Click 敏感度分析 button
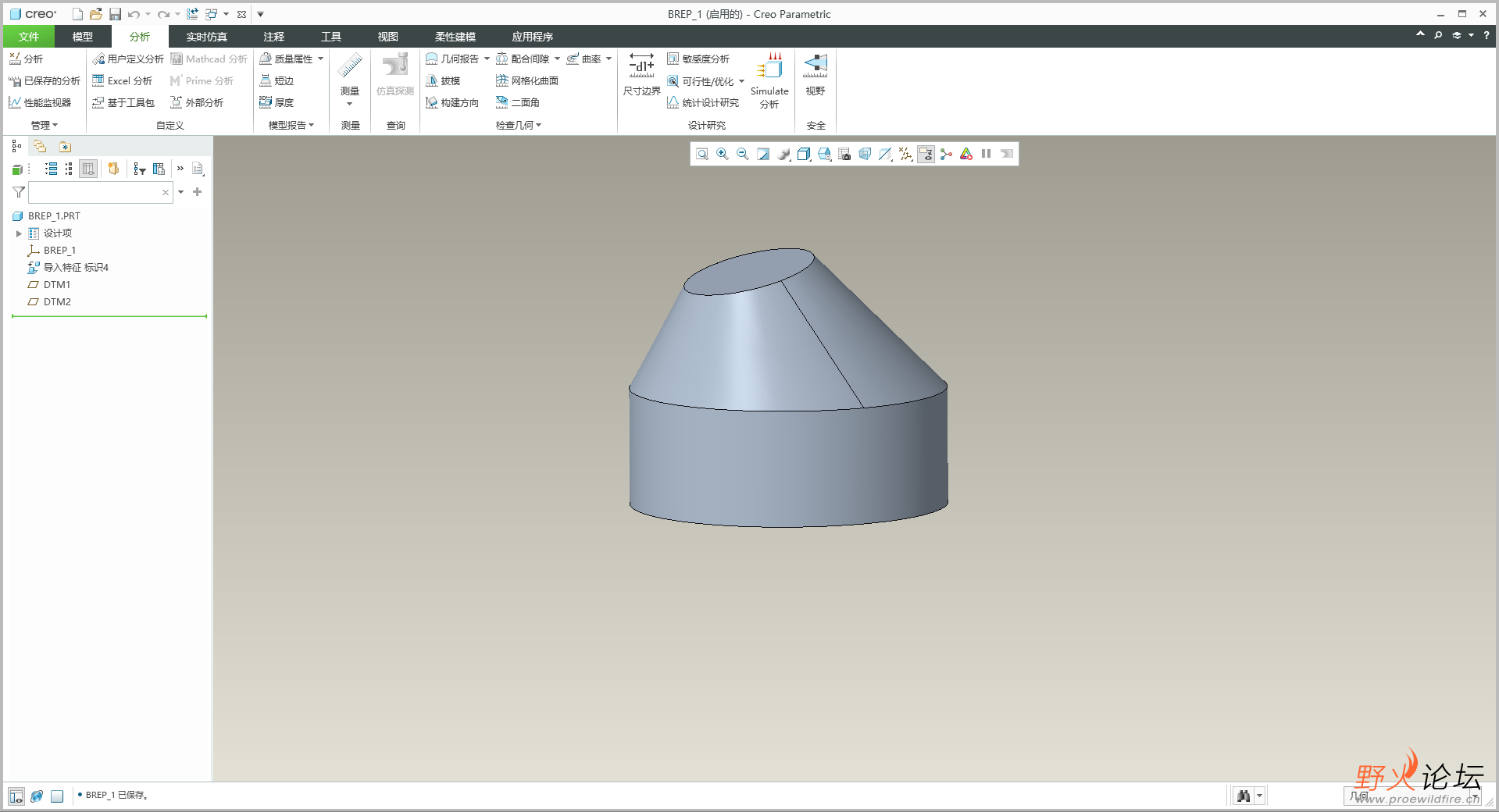 [698, 59]
